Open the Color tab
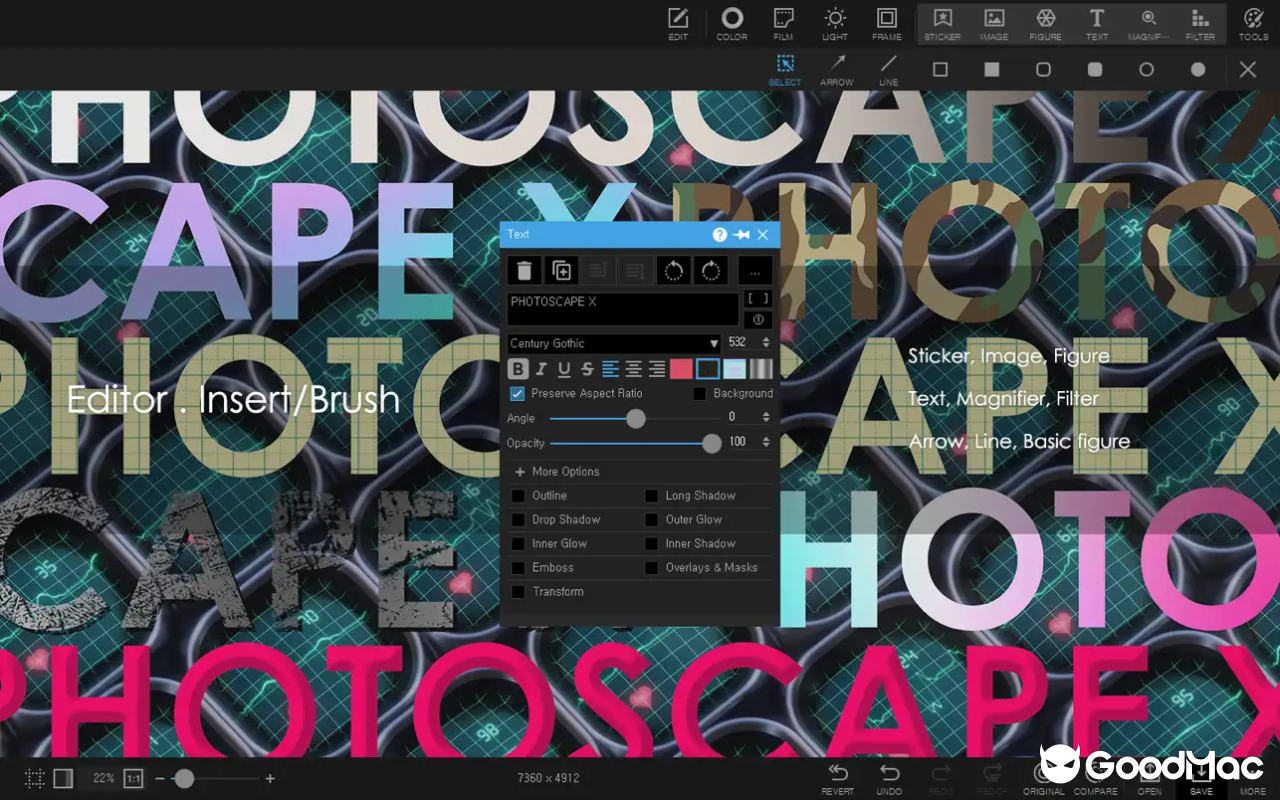Image resolution: width=1280 pixels, height=800 pixels. (732, 24)
